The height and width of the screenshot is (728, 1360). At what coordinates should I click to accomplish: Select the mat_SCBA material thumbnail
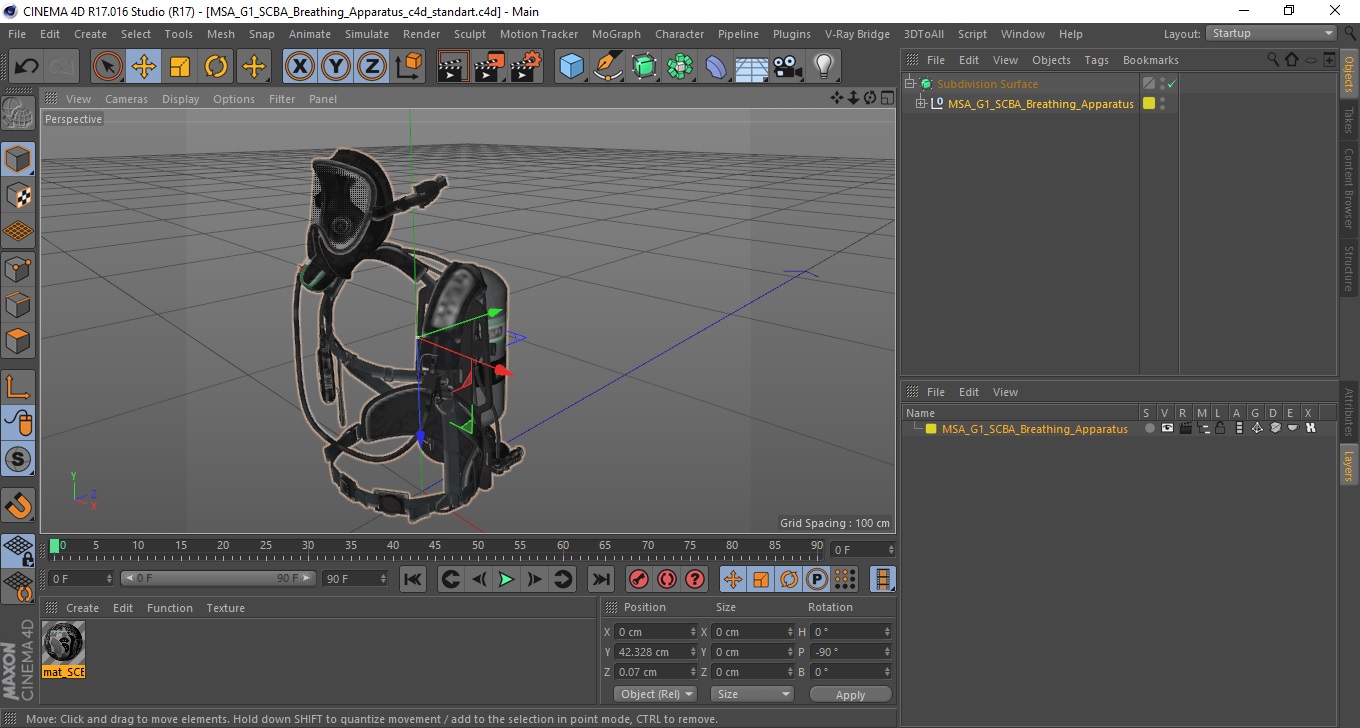[63, 642]
